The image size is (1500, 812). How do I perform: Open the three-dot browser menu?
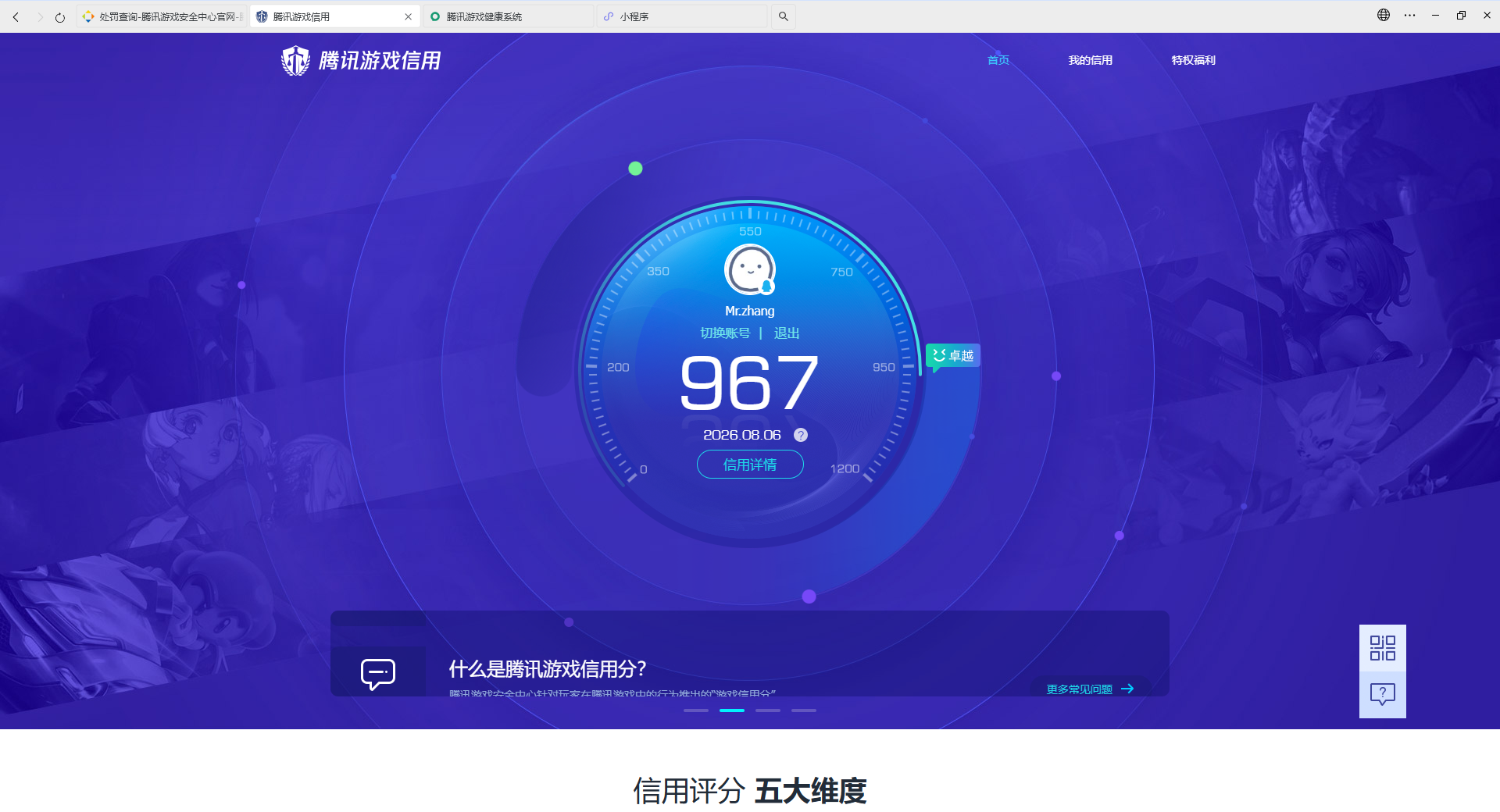[x=1409, y=15]
